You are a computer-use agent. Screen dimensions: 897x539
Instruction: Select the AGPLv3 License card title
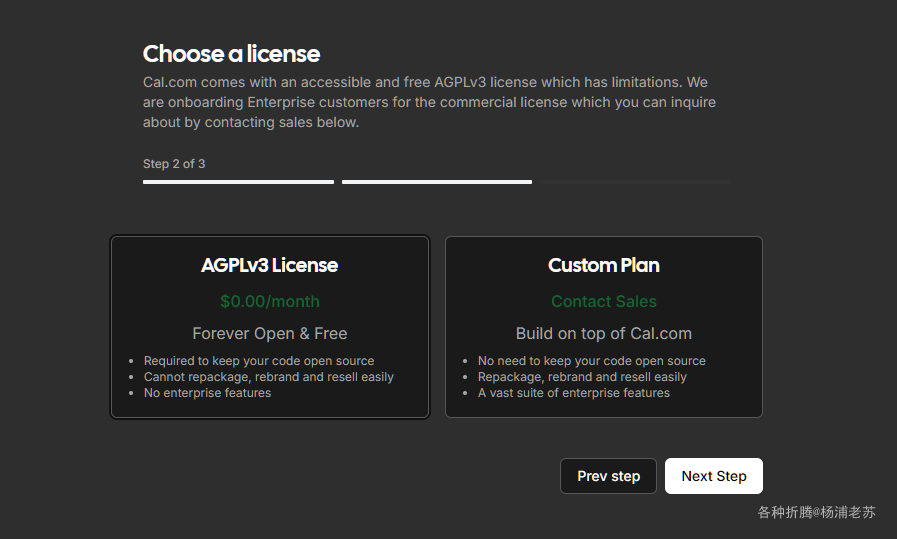click(269, 265)
